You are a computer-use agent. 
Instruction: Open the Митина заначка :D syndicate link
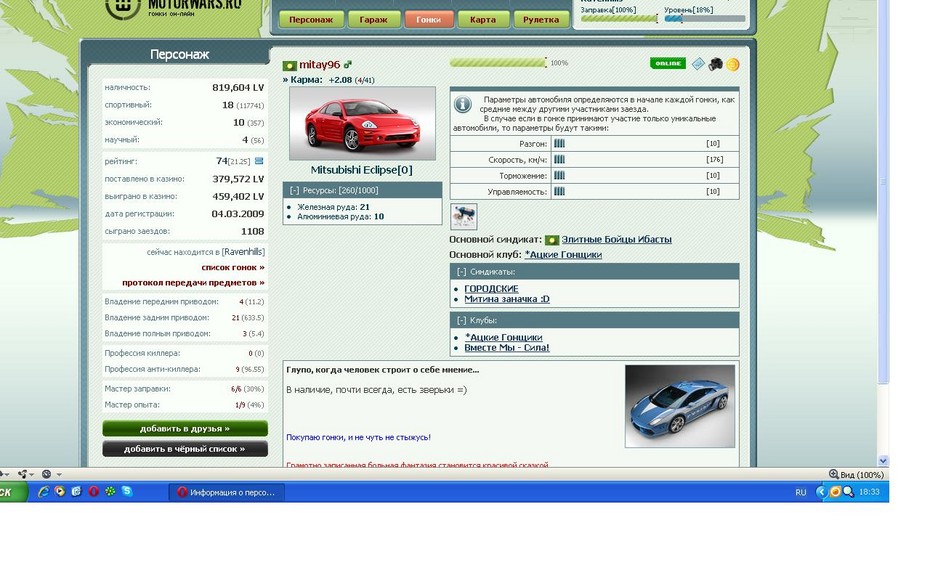[x=507, y=299]
